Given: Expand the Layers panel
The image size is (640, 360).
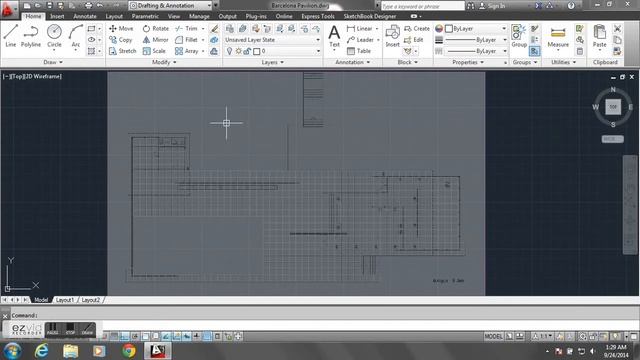Looking at the screenshot, I should (x=273, y=62).
